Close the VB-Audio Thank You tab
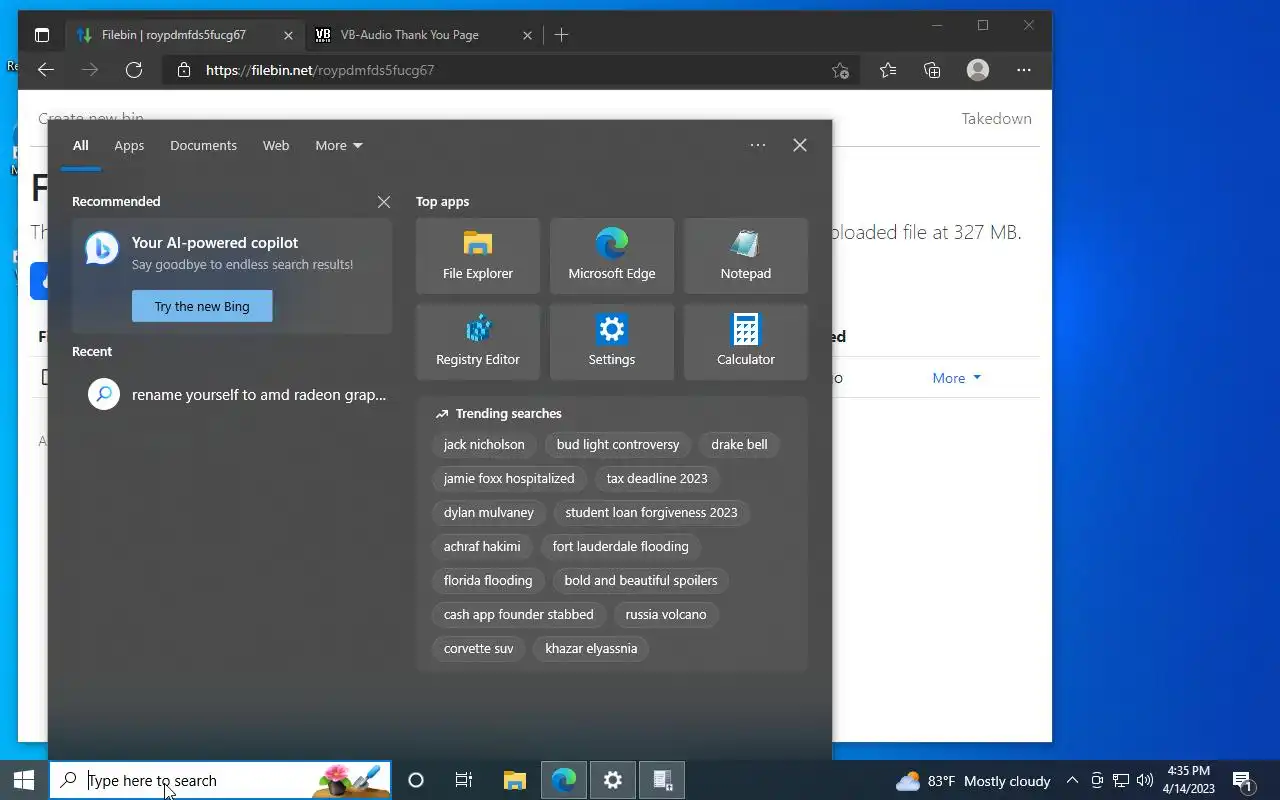Image resolution: width=1280 pixels, height=800 pixels. point(527,35)
